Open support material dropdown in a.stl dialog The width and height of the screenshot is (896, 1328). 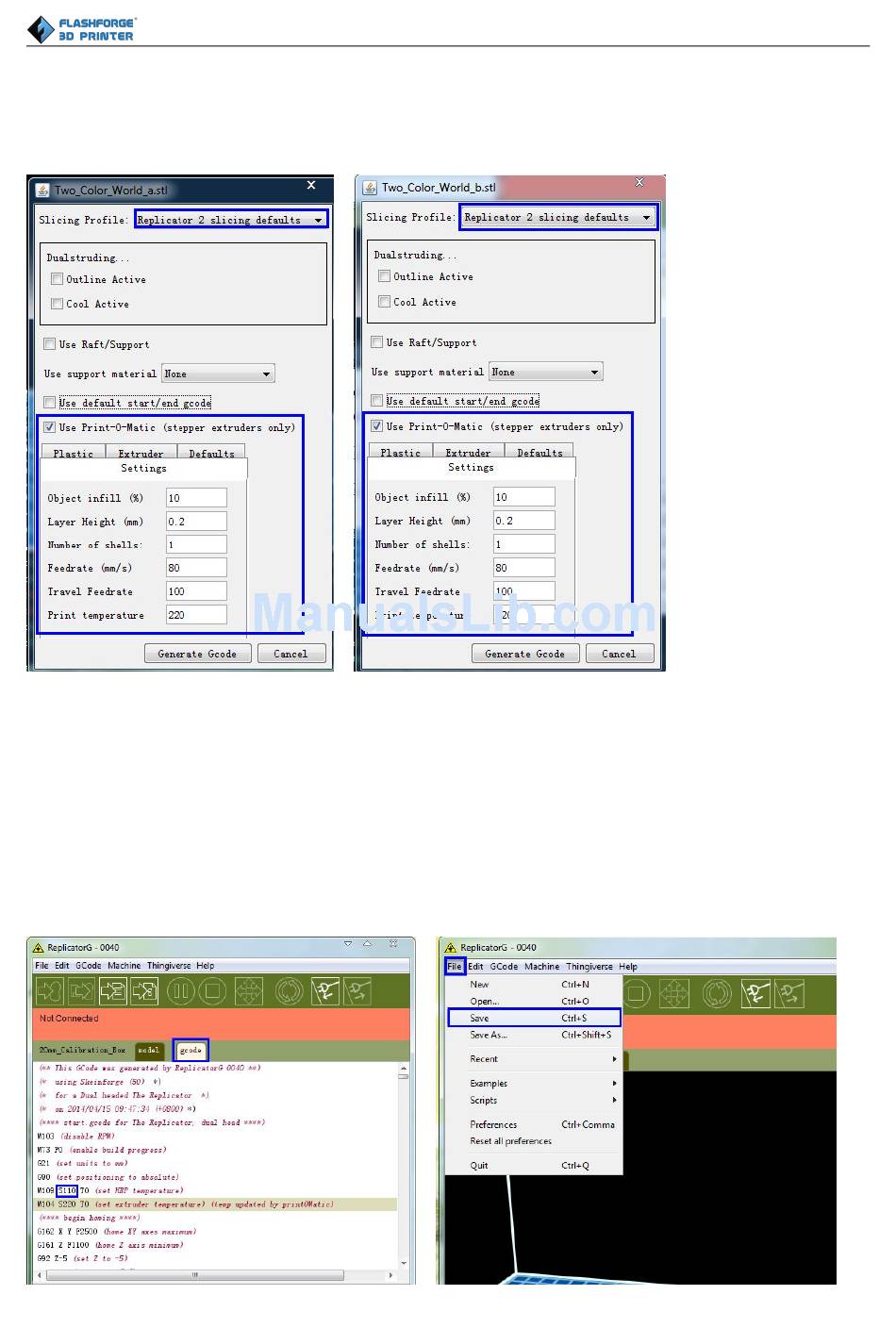[x=218, y=373]
